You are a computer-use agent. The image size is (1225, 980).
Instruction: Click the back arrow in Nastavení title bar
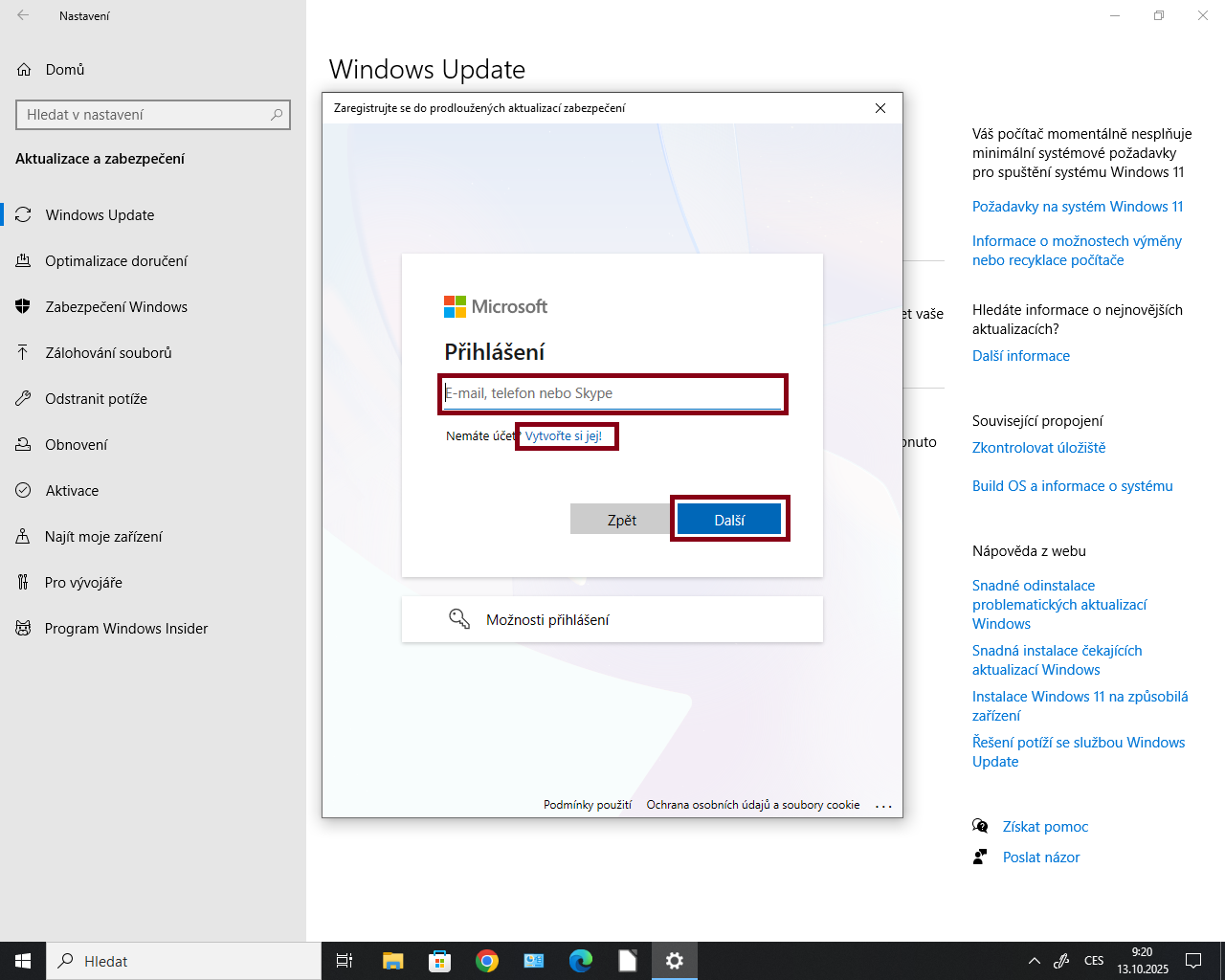click(23, 15)
